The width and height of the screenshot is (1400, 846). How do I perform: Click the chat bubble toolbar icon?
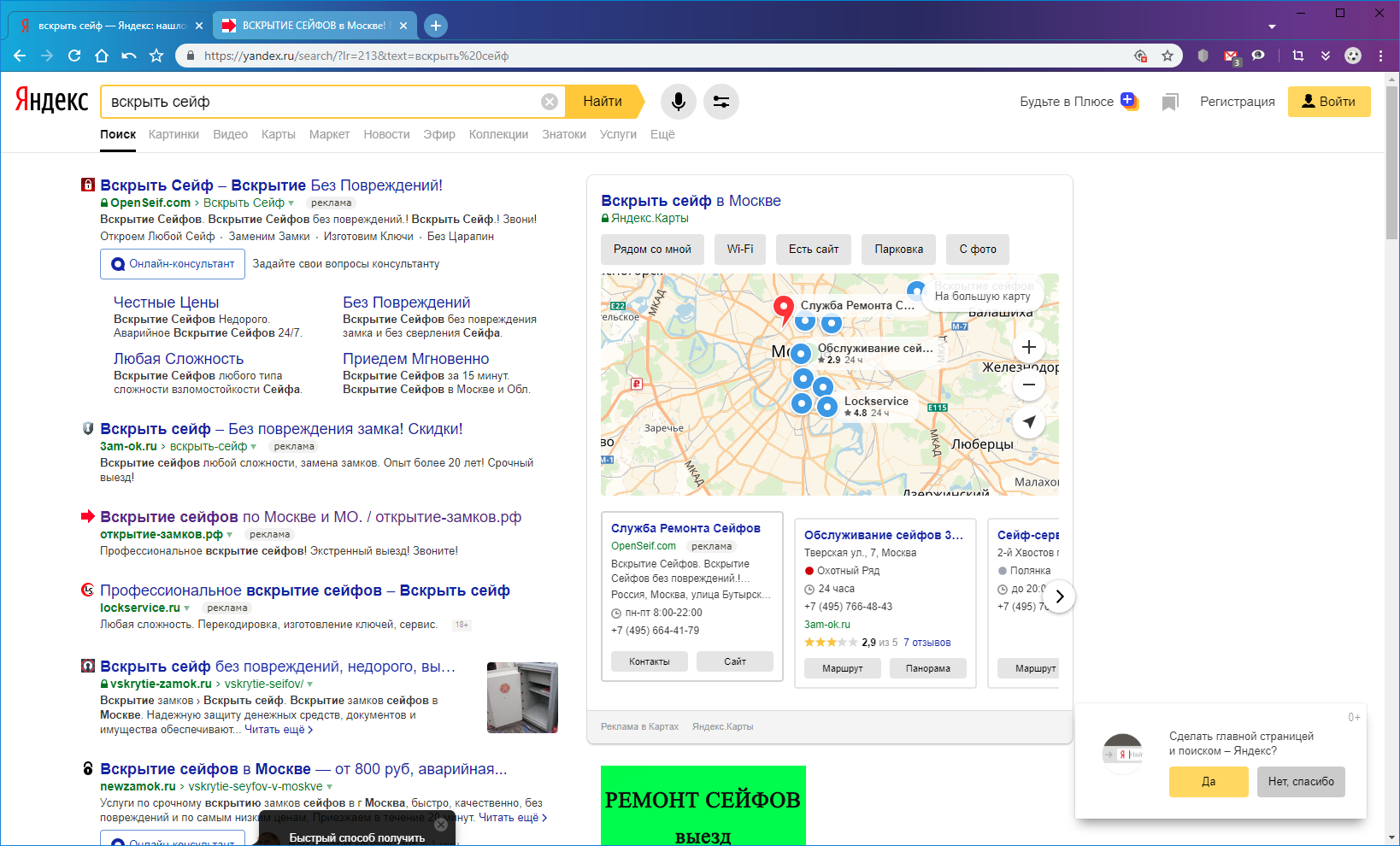coord(1258,56)
